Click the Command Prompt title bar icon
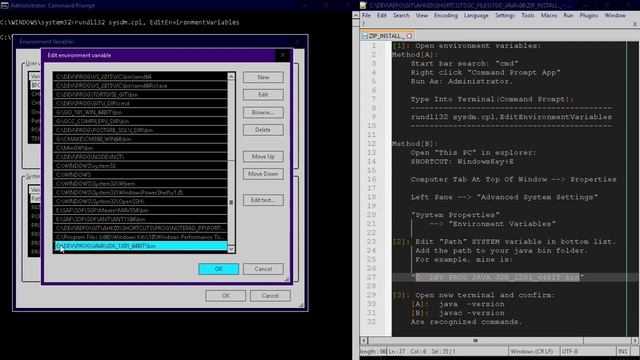640x360 pixels. point(4,5)
